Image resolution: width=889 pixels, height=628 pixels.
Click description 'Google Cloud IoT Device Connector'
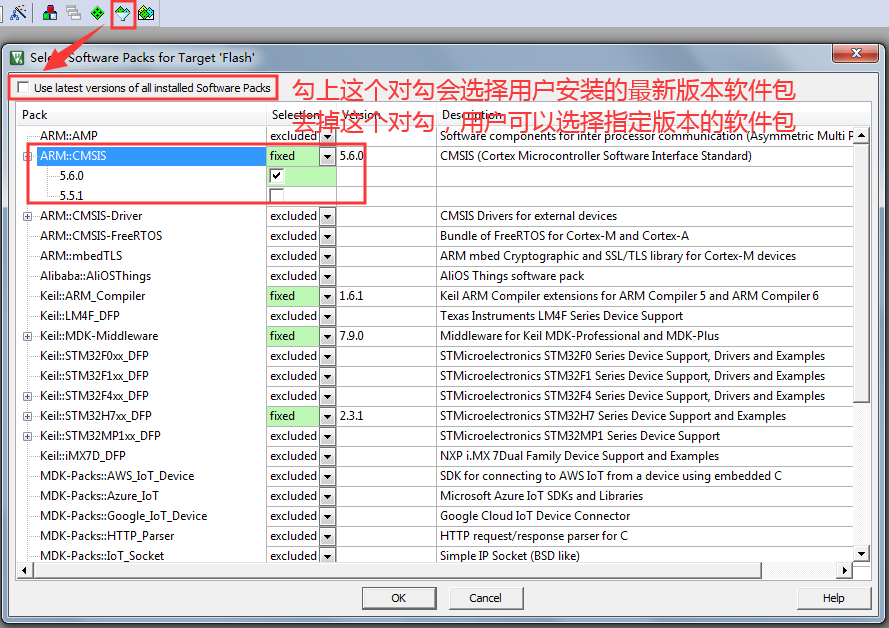pos(535,516)
